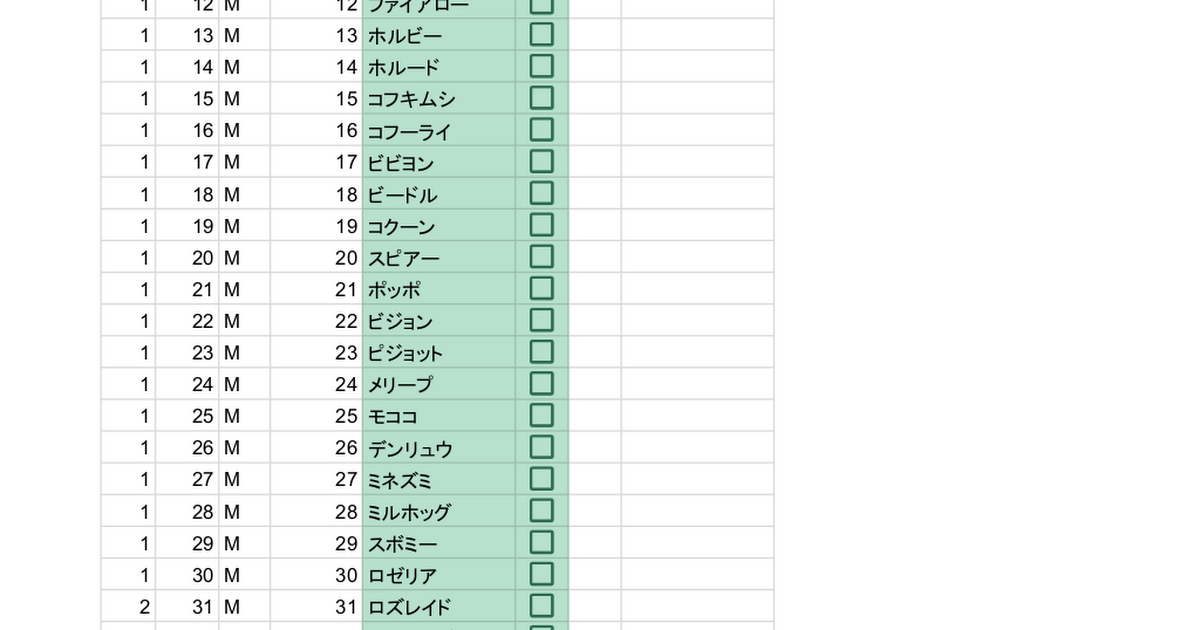Image resolution: width=1200 pixels, height=630 pixels.
Task: Select the モココ name cell
Action: [x=438, y=416]
